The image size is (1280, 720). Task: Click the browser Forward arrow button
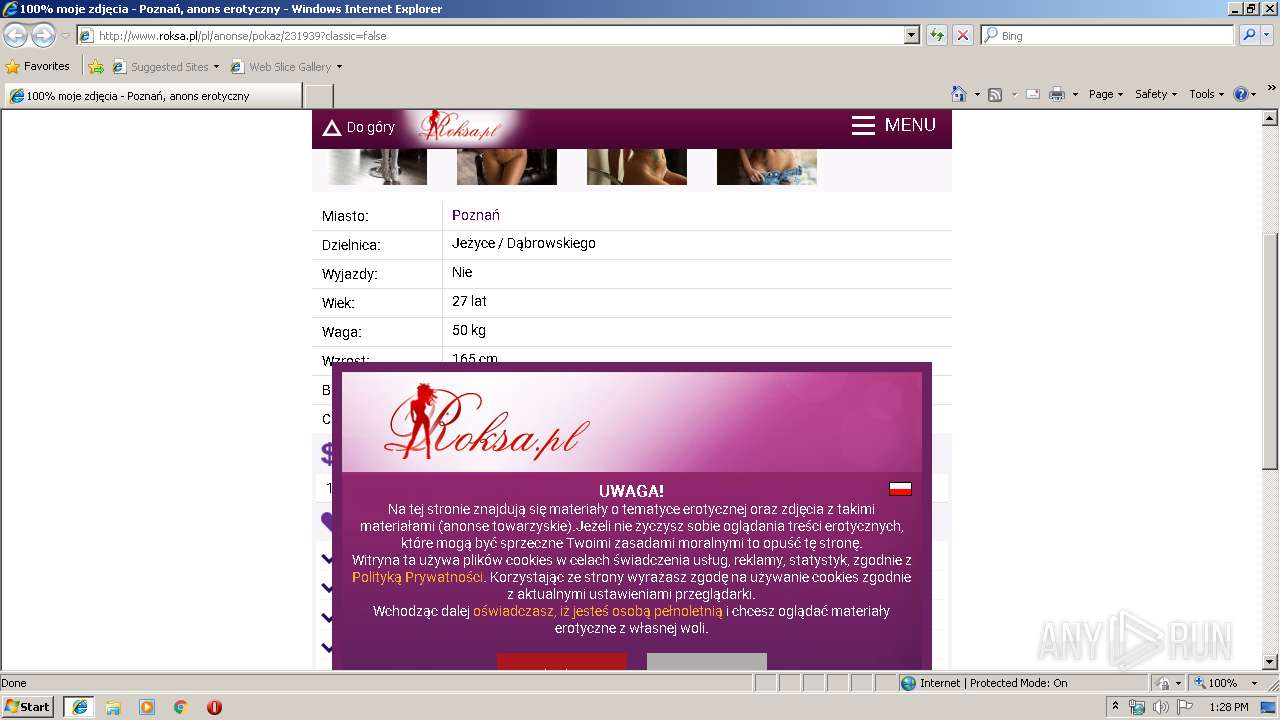(43, 36)
